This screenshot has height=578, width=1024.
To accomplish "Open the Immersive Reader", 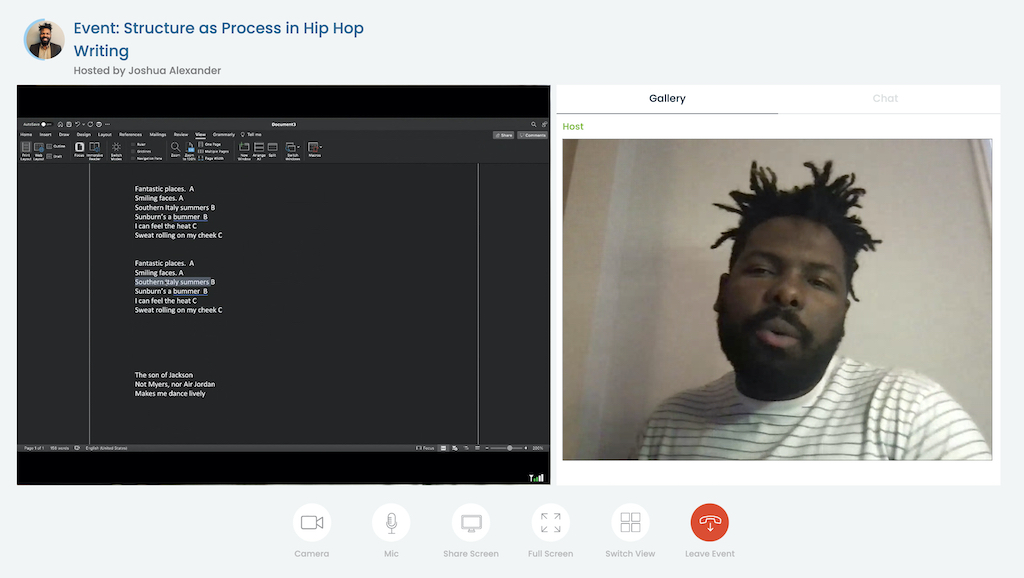I will pos(95,151).
